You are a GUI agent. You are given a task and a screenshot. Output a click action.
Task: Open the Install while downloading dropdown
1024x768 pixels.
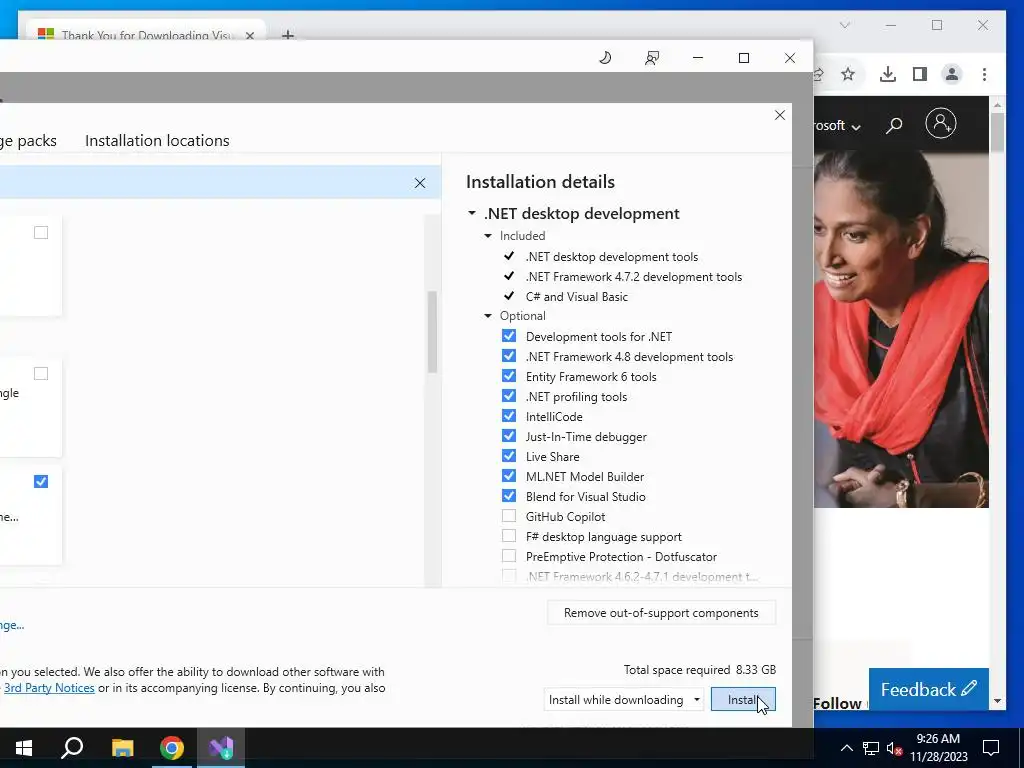pyautogui.click(x=624, y=699)
